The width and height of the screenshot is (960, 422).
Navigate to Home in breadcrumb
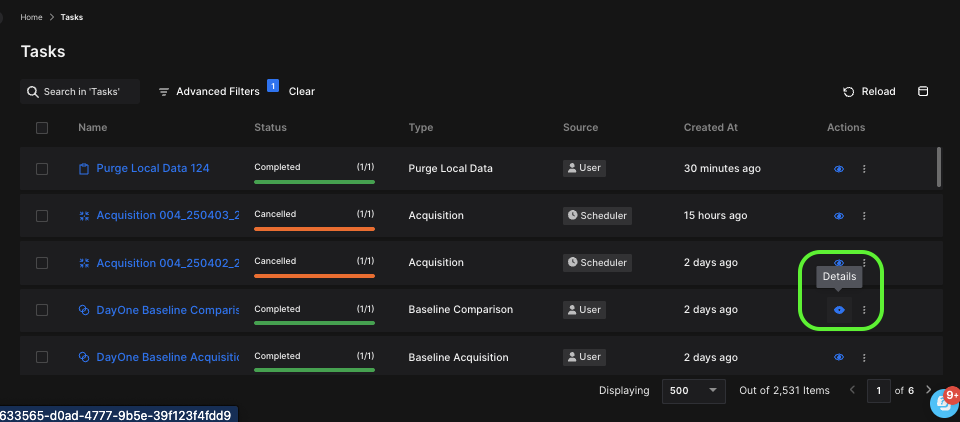[x=31, y=17]
